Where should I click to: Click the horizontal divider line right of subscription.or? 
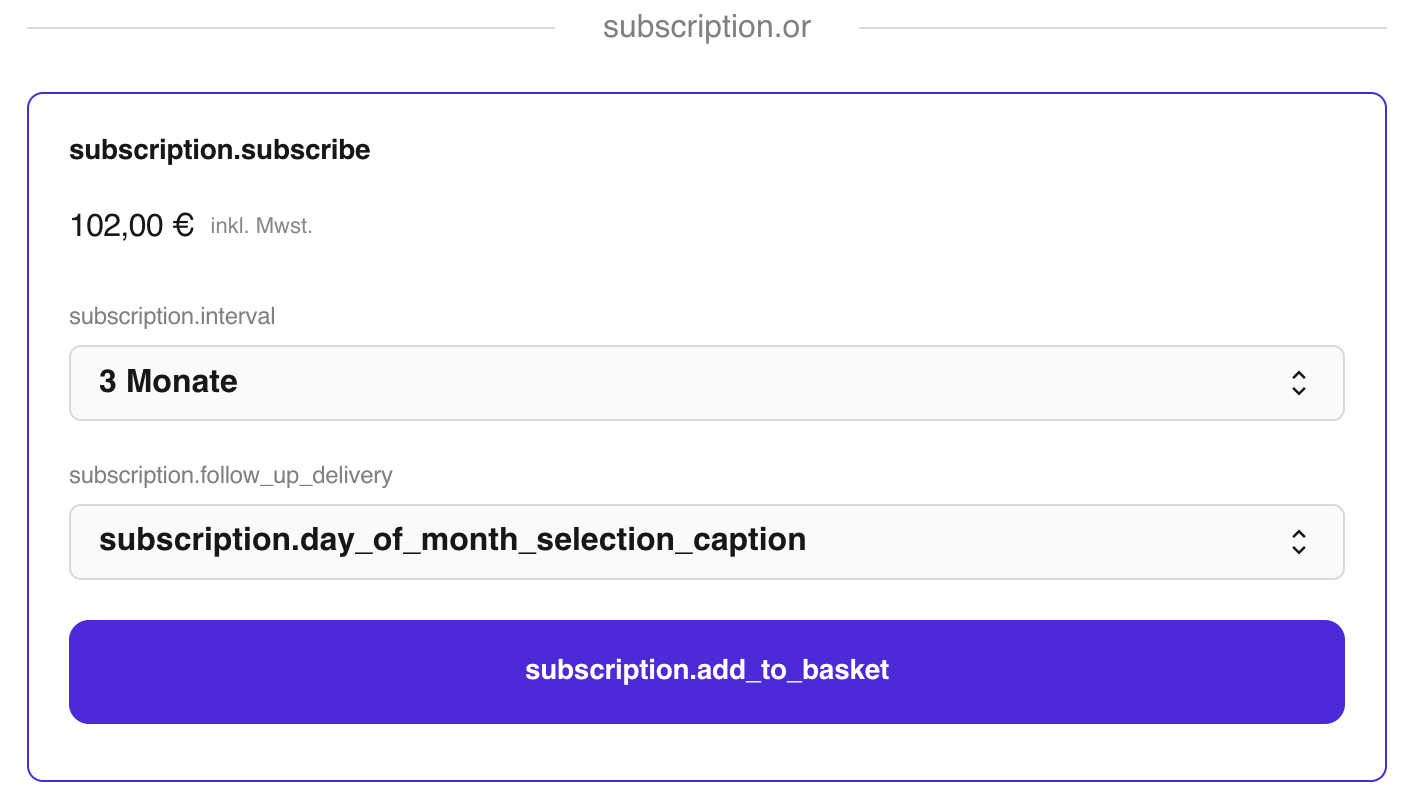pyautogui.click(x=1122, y=28)
